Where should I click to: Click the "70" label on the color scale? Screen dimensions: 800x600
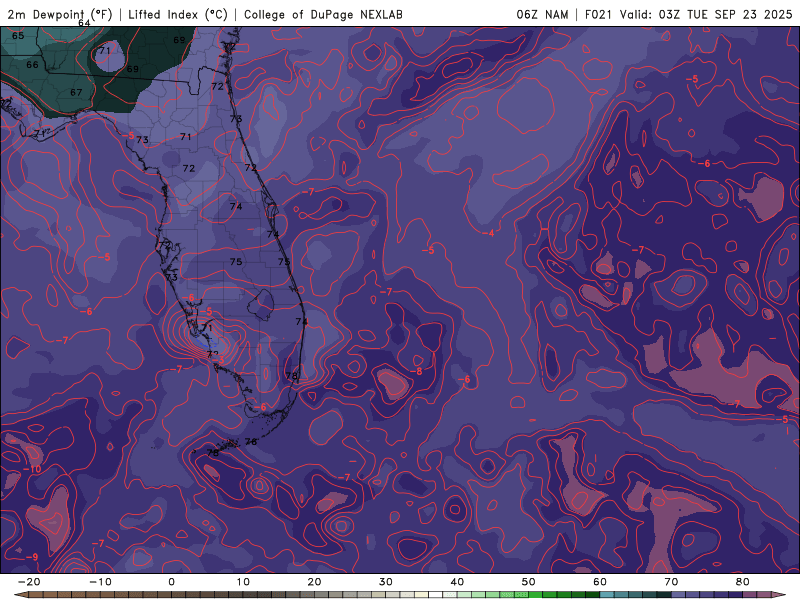pyautogui.click(x=671, y=582)
